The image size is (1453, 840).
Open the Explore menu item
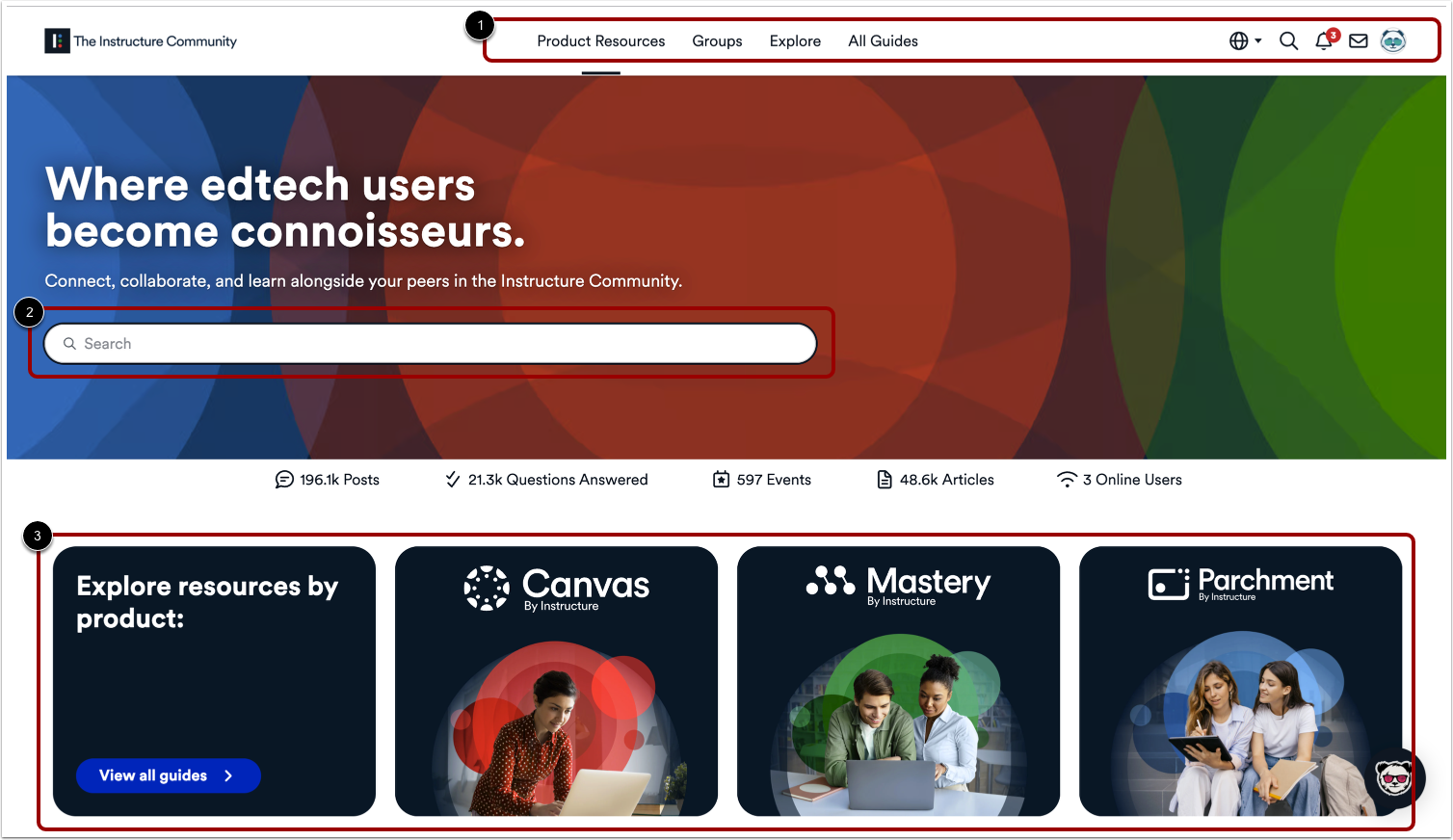(795, 40)
